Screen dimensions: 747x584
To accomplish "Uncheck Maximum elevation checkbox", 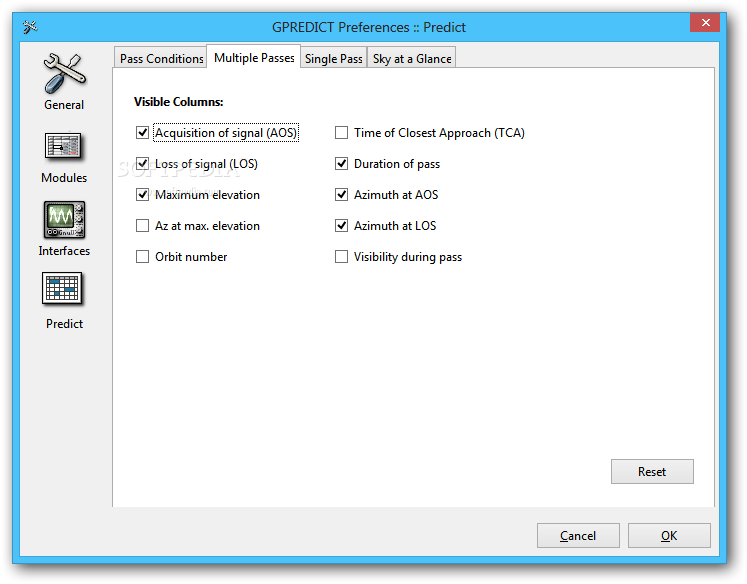I will (x=142, y=194).
